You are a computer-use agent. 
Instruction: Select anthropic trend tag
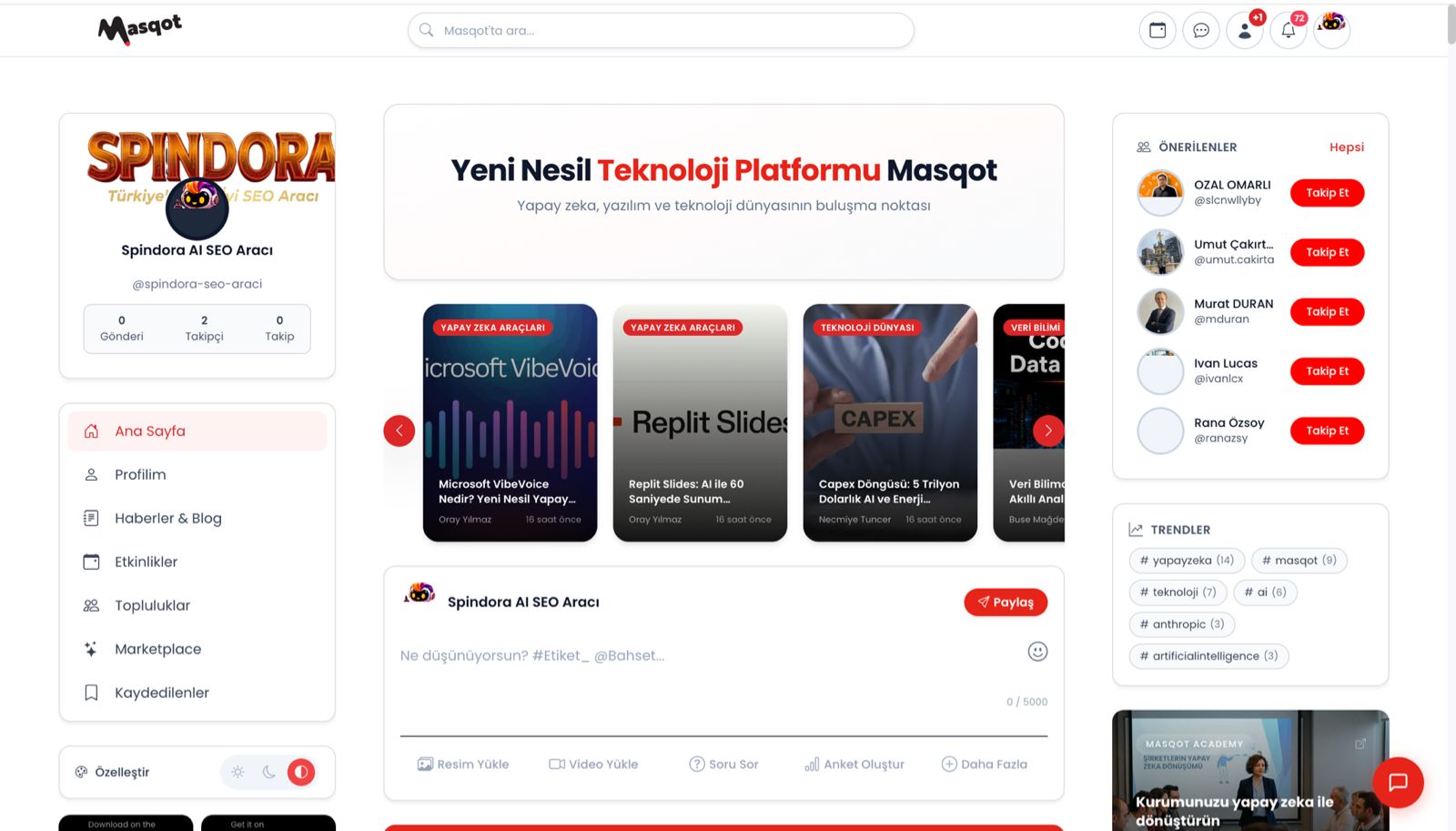1181,623
